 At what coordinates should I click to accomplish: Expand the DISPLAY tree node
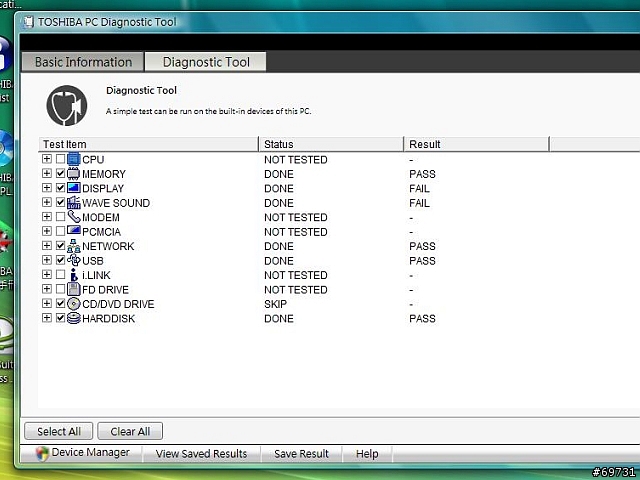tap(47, 188)
